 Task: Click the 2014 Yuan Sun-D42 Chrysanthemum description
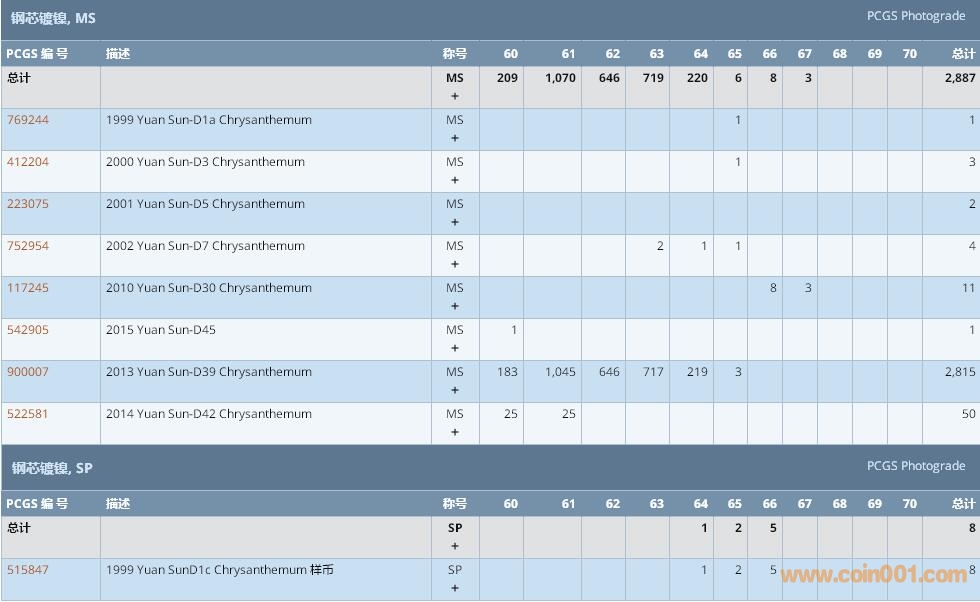click(x=209, y=414)
